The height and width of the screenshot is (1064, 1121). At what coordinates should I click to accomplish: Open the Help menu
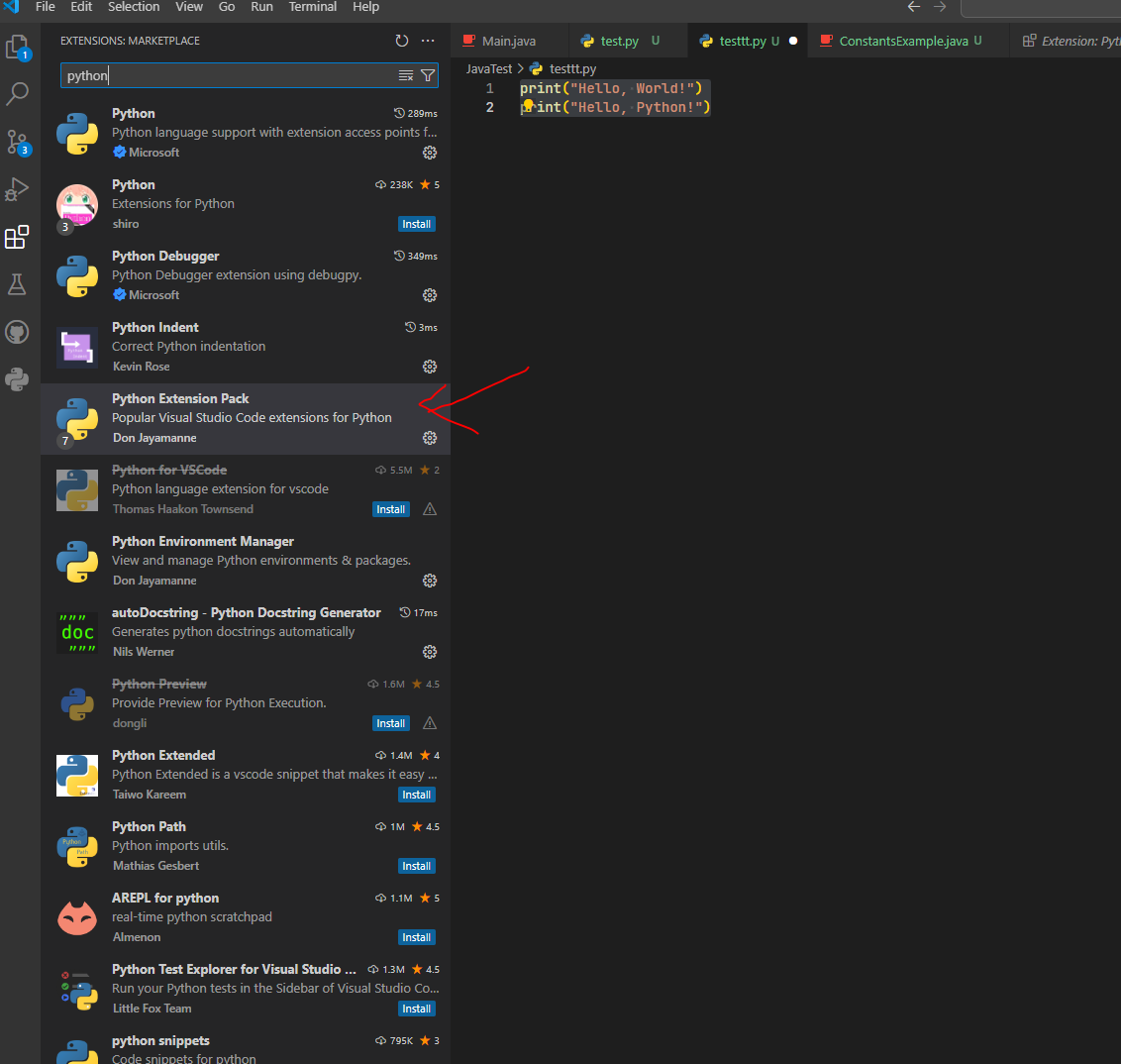[x=366, y=6]
